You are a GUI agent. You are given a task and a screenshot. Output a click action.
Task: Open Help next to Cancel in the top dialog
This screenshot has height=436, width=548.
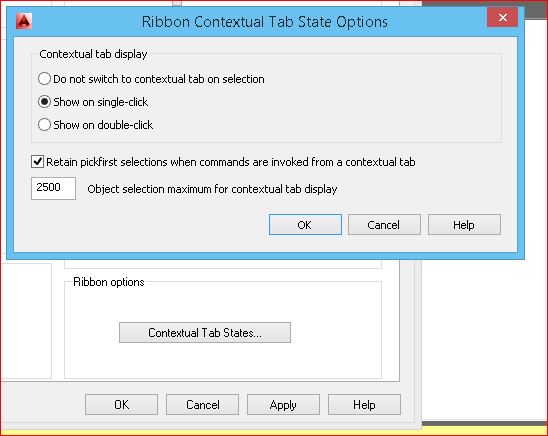tap(464, 225)
